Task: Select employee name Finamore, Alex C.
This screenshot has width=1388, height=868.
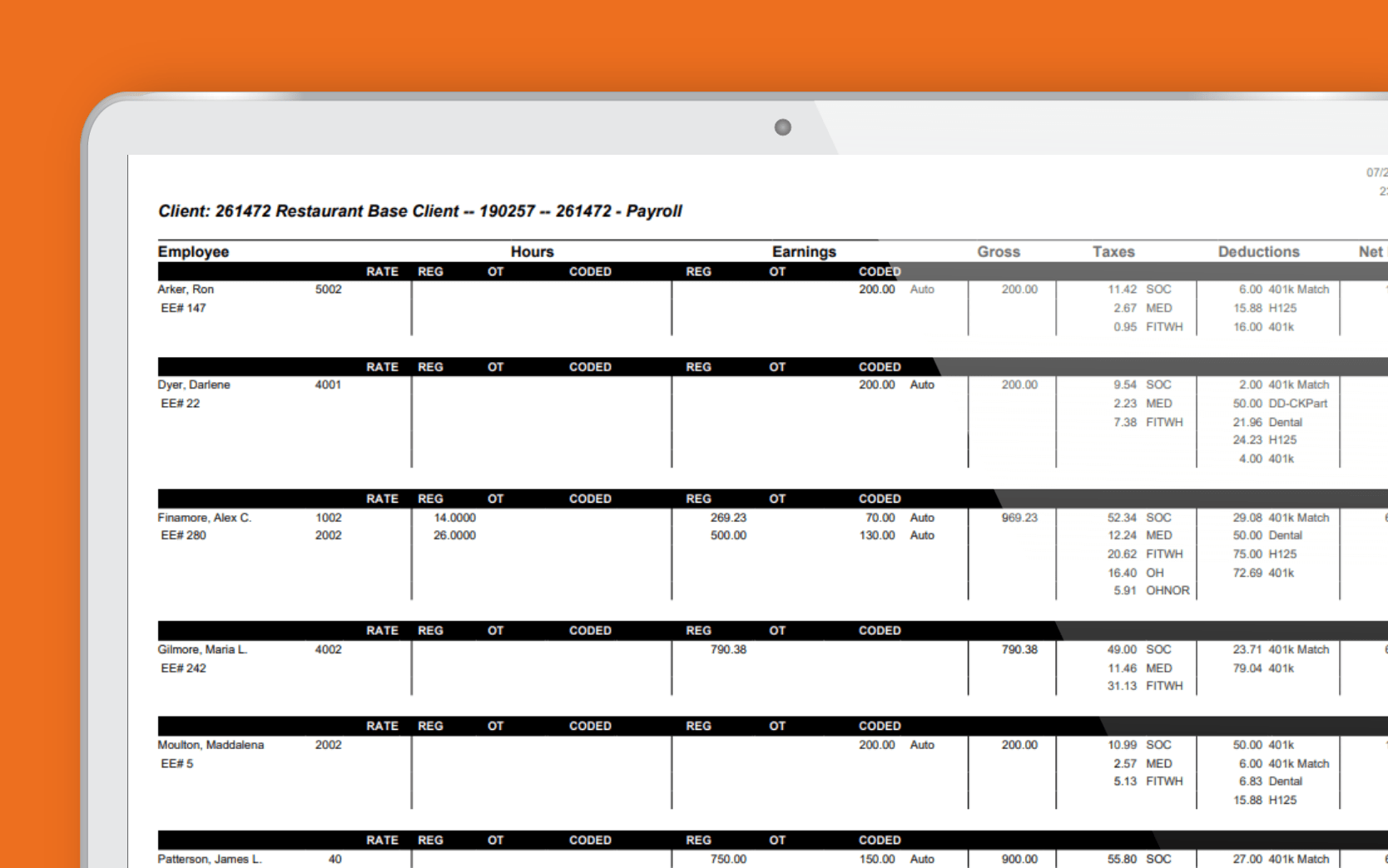Action: pyautogui.click(x=204, y=518)
